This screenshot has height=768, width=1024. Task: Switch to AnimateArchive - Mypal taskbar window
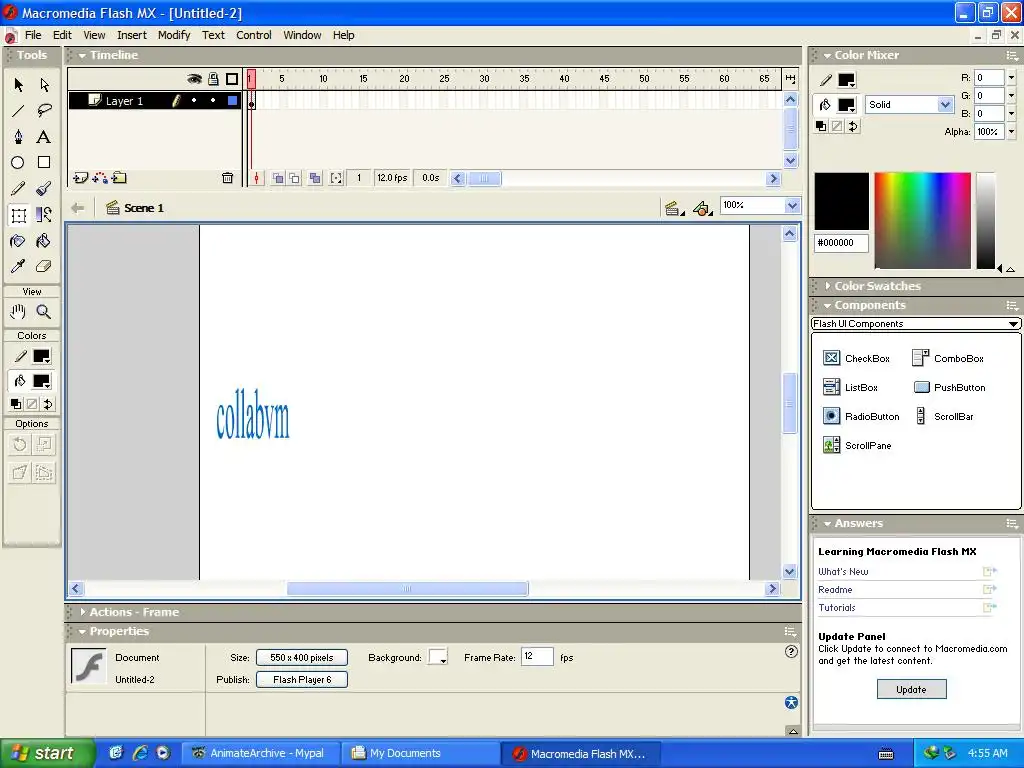pyautogui.click(x=261, y=753)
